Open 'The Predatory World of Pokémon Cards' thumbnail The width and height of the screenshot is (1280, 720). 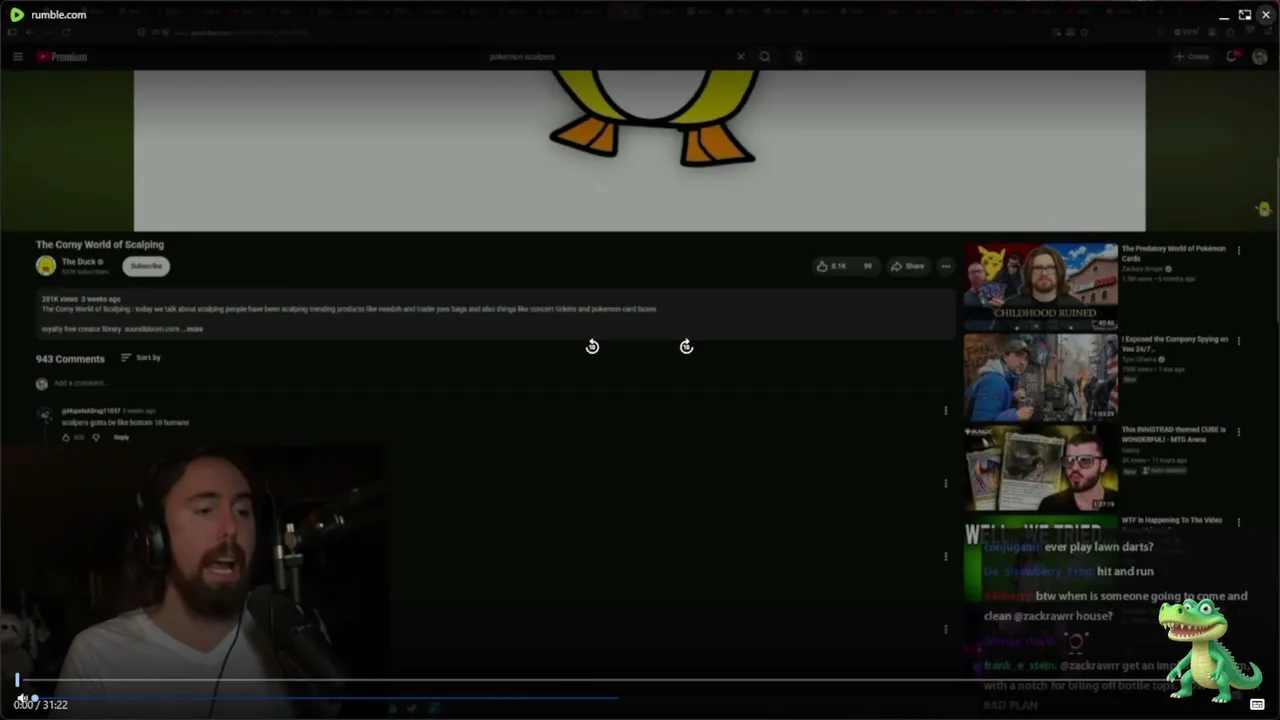coord(1041,287)
